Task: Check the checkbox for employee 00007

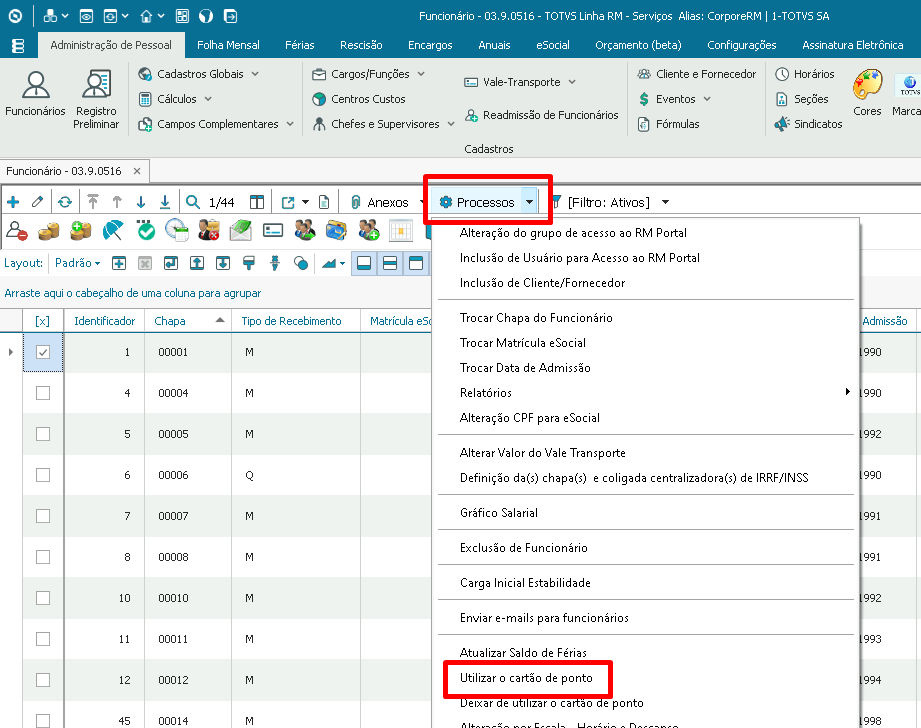Action: pos(43,516)
